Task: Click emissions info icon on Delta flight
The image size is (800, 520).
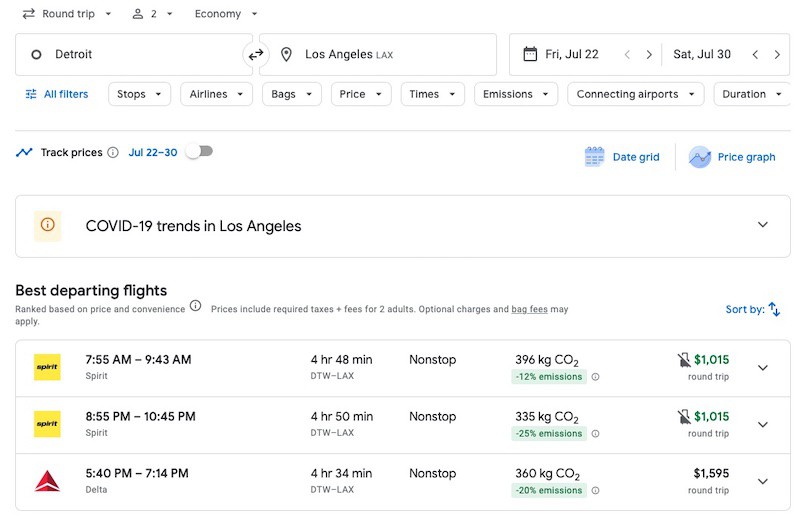Action: [595, 491]
